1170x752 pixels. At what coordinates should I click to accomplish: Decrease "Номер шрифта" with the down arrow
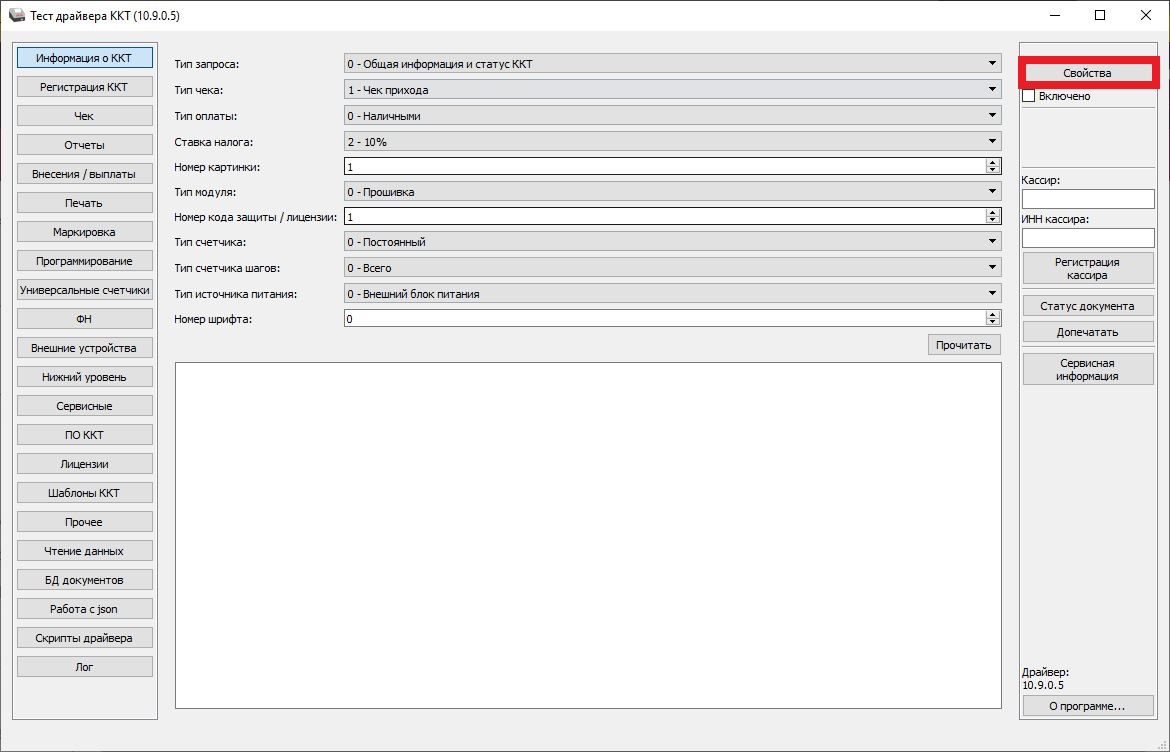coord(992,322)
